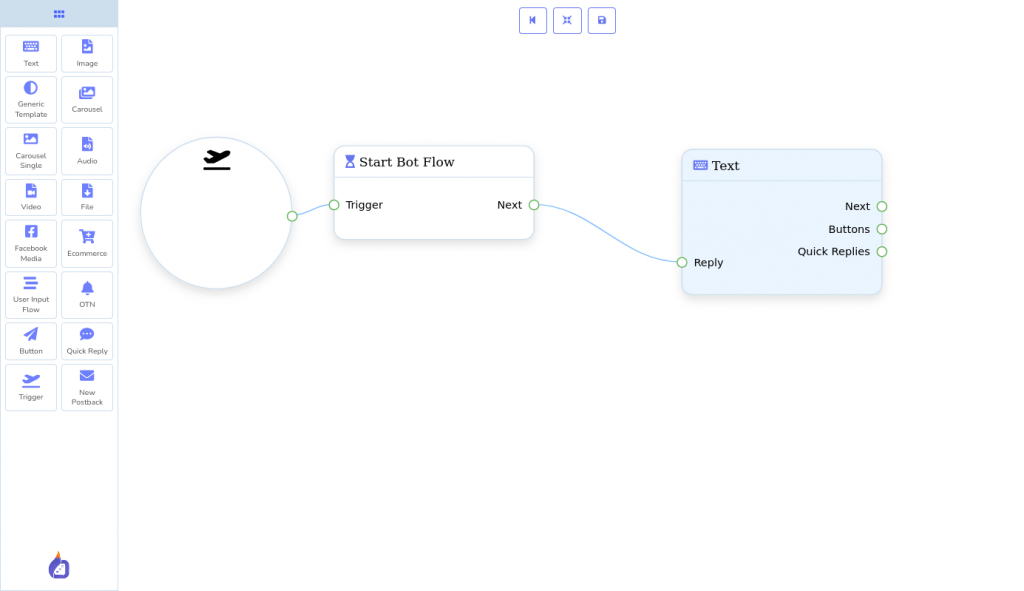This screenshot has height=591, width=1024.
Task: Save the bot flow with the floppy disk button
Action: pos(602,20)
